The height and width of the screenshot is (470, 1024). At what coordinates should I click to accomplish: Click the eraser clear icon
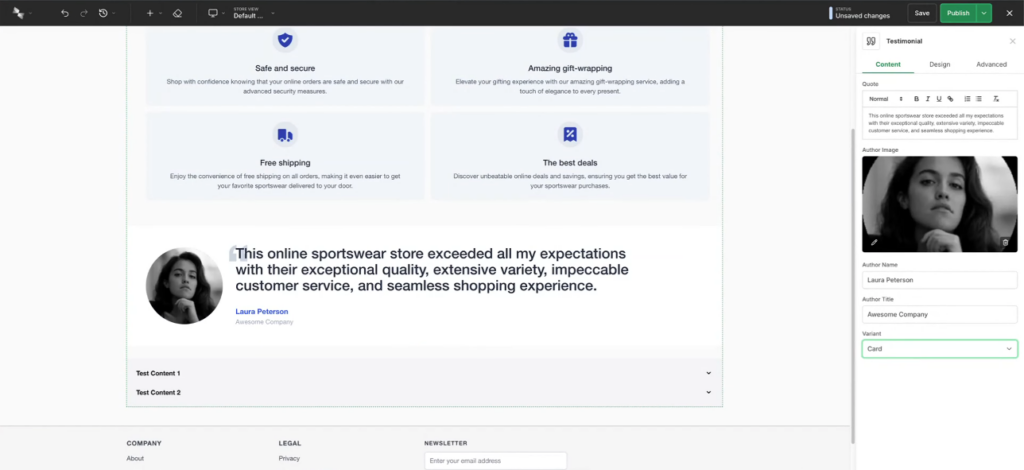point(177,13)
